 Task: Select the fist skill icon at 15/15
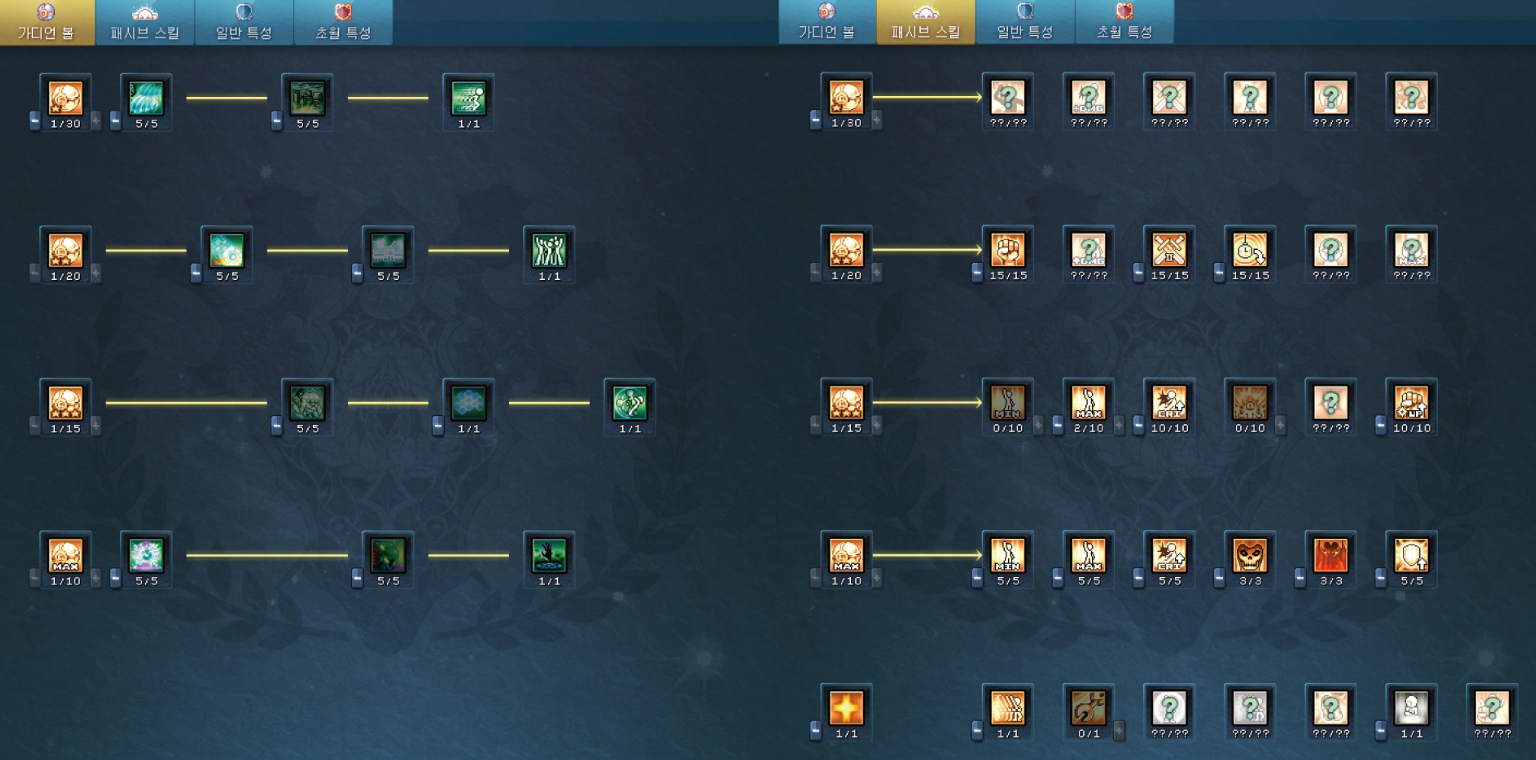1007,250
